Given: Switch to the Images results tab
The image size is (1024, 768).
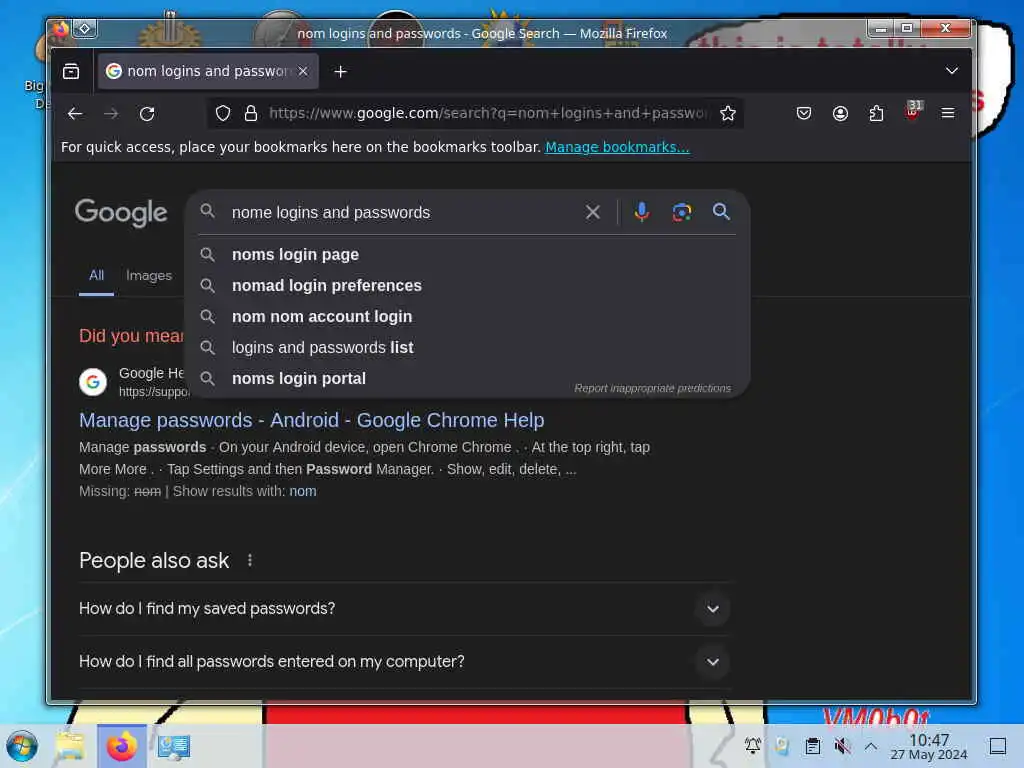Looking at the screenshot, I should pos(149,276).
